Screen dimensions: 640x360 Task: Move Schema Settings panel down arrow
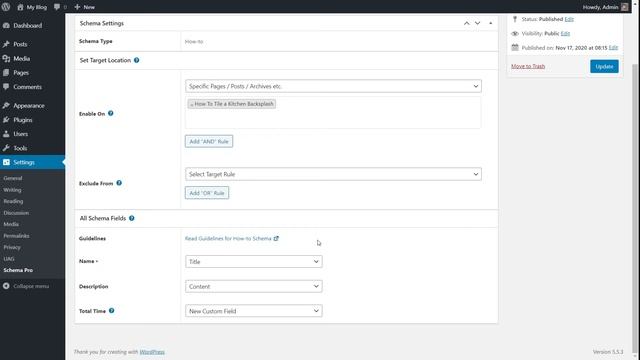[x=478, y=23]
